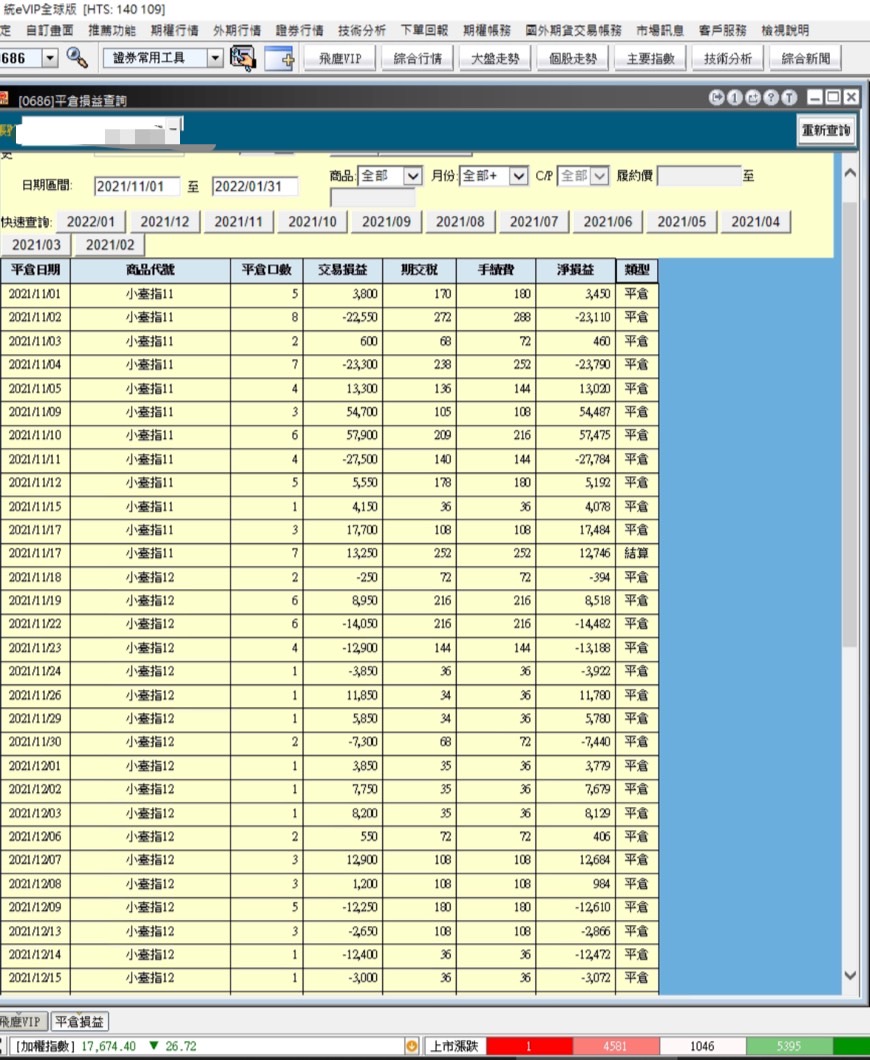Open the magnifier search icon beside 0686
870x1060 pixels.
75,59
